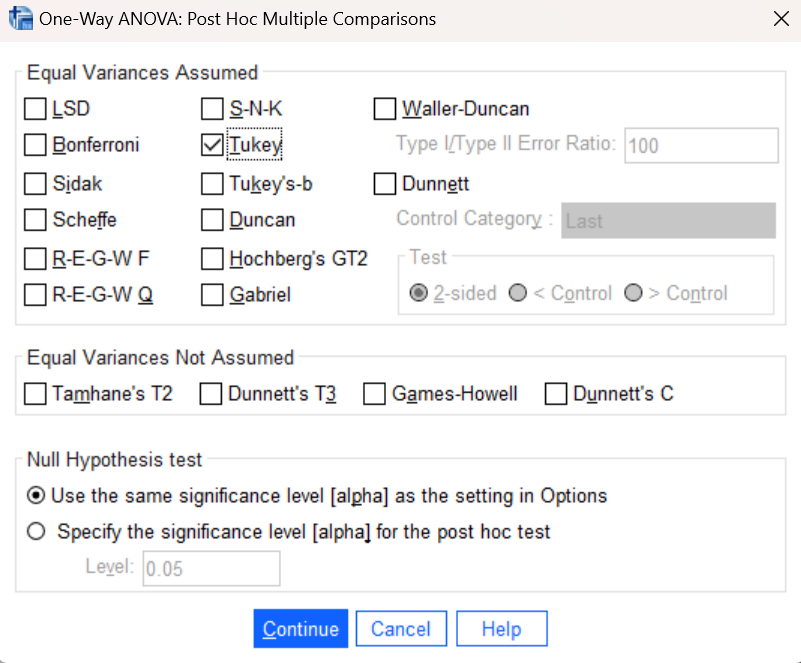This screenshot has height=663, width=801.
Task: Toggle the S-N-K checkbox
Action: click(x=212, y=109)
